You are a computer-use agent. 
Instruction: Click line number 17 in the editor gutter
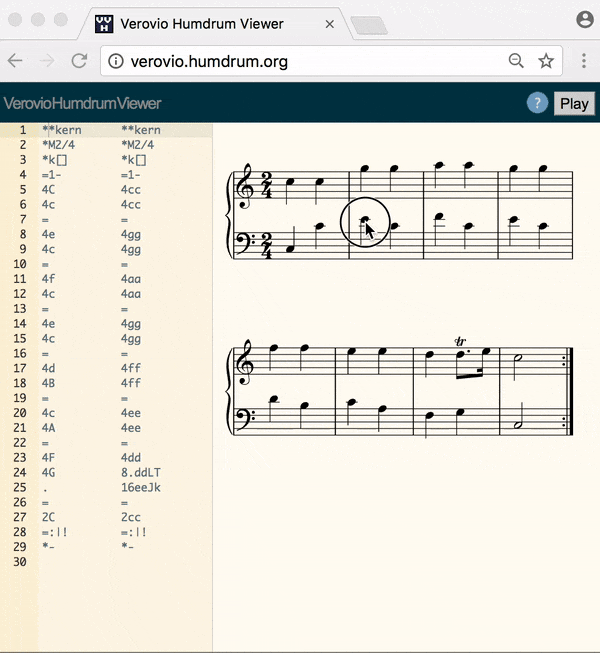20,368
